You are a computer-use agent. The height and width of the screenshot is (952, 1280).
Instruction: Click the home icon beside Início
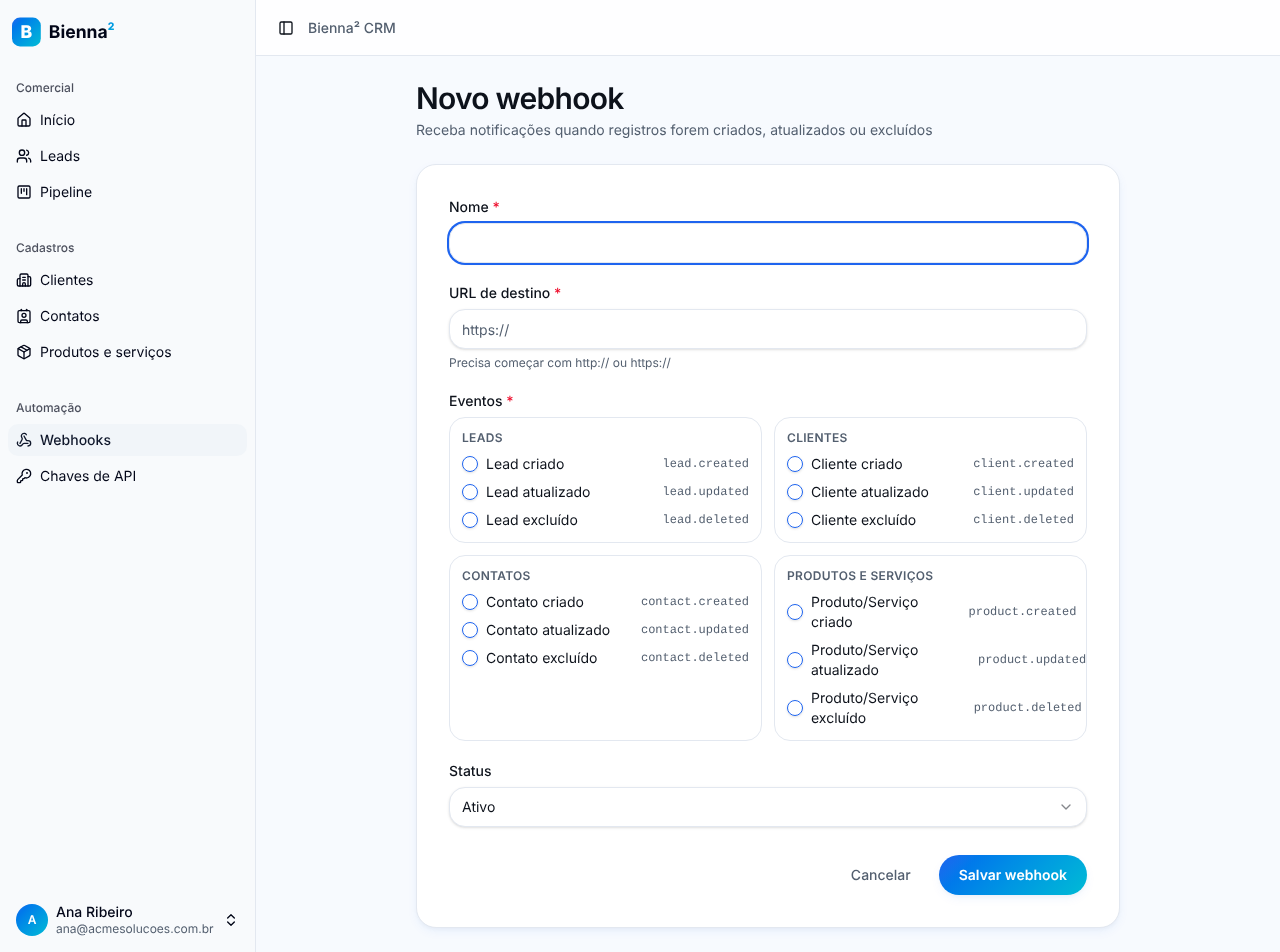[24, 120]
